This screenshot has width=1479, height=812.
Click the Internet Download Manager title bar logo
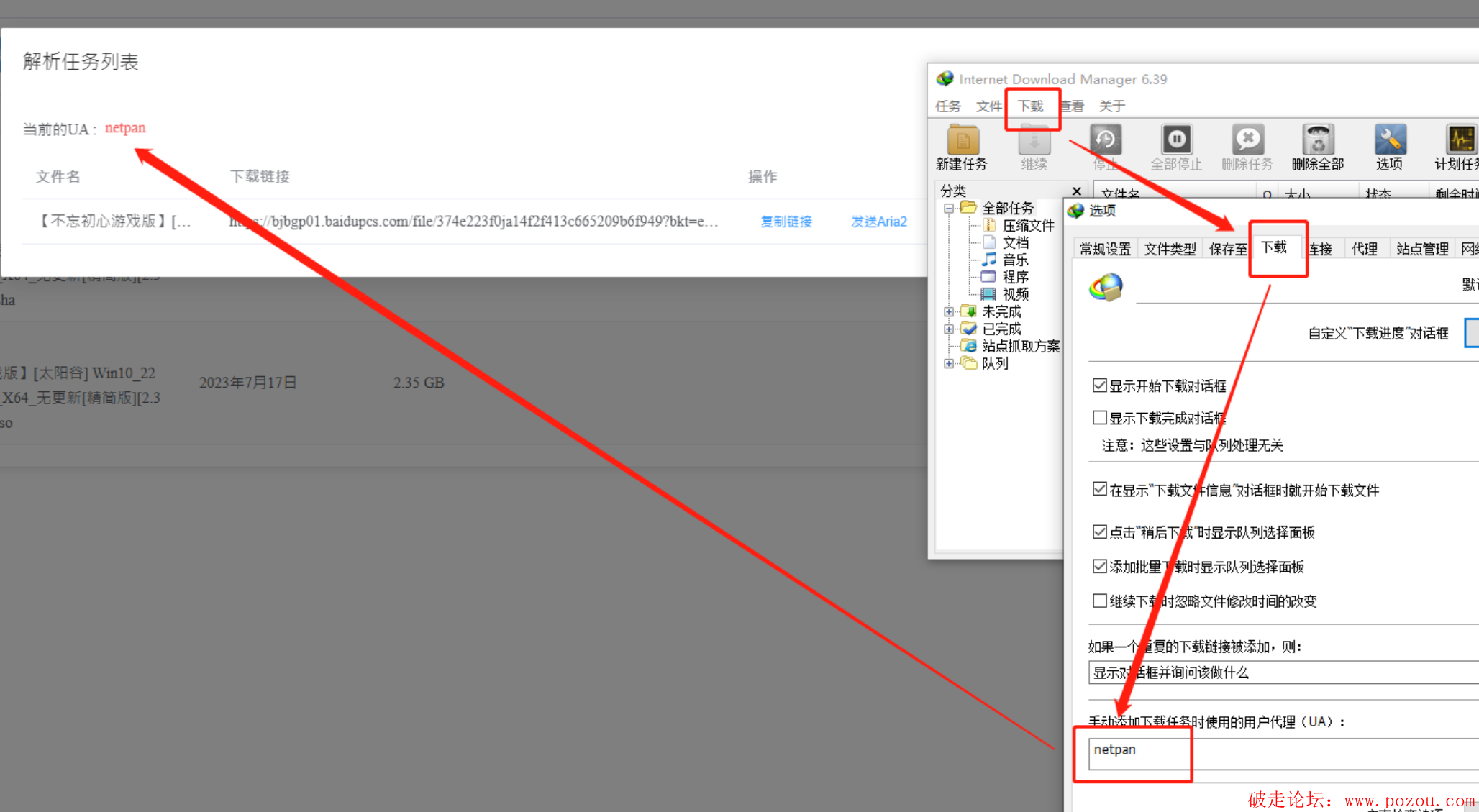[945, 78]
